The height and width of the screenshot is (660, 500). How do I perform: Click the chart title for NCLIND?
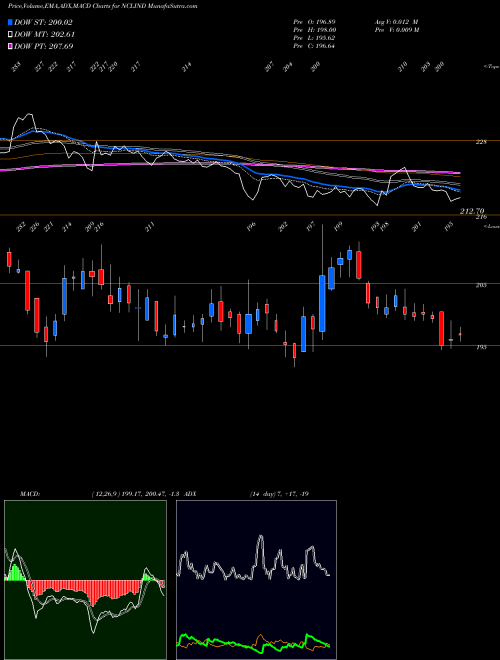103,6
